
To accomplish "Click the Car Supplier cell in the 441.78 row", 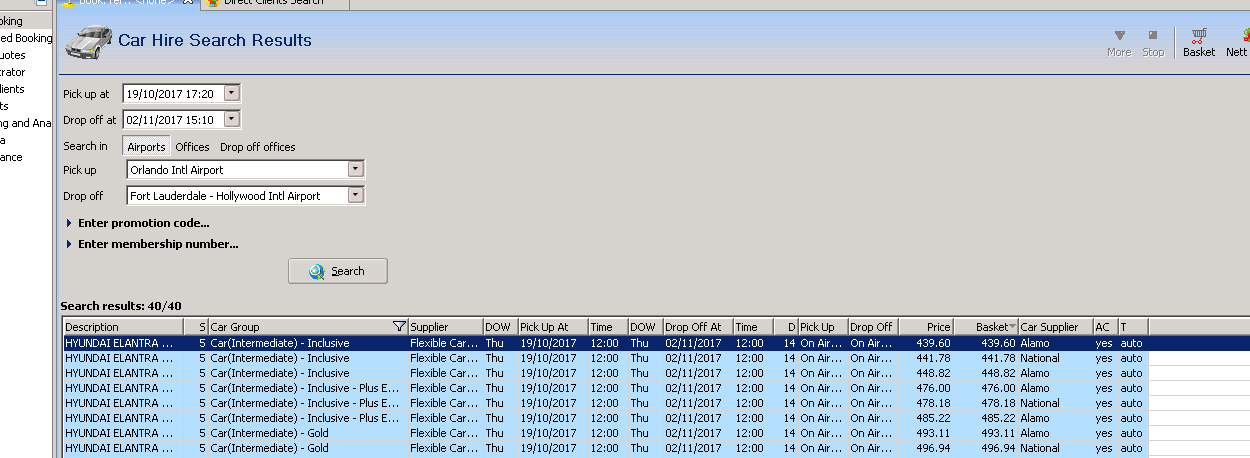I will tap(1055, 358).
